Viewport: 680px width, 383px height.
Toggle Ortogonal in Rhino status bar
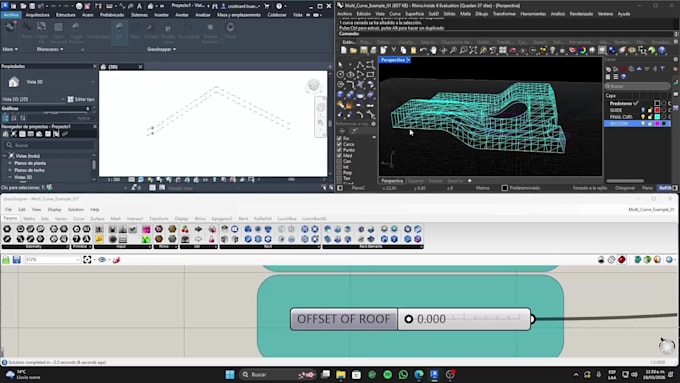624,188
